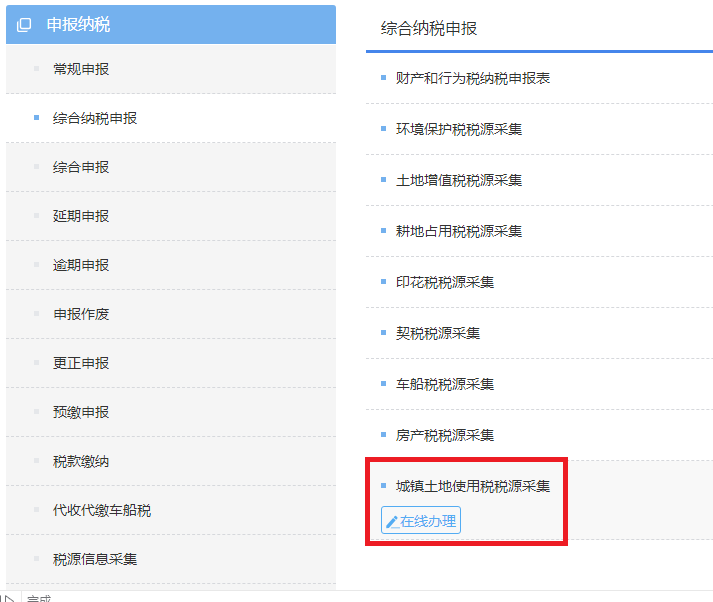Click the pencil icon in 在线办理
Screen dimensions: 713x602
click(392, 522)
